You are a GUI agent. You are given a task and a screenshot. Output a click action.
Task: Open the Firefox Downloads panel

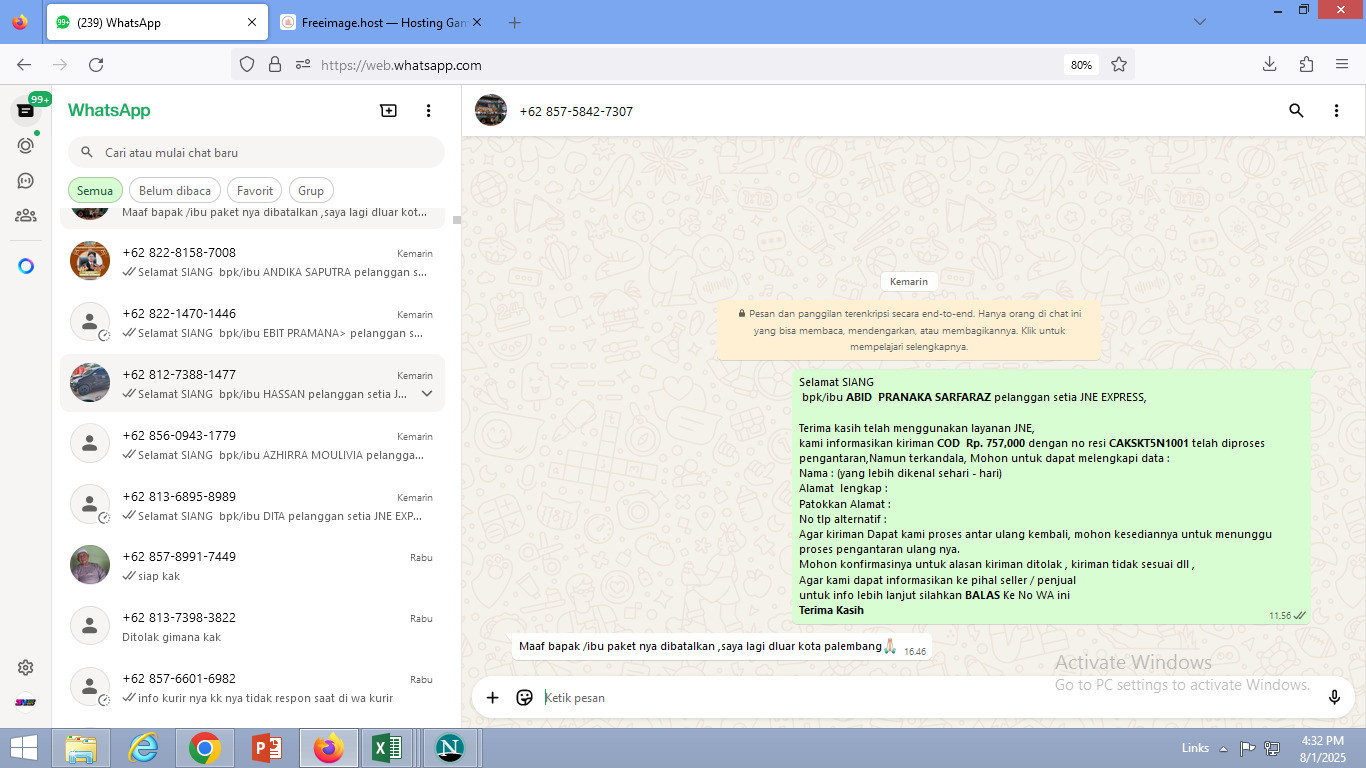point(1269,64)
